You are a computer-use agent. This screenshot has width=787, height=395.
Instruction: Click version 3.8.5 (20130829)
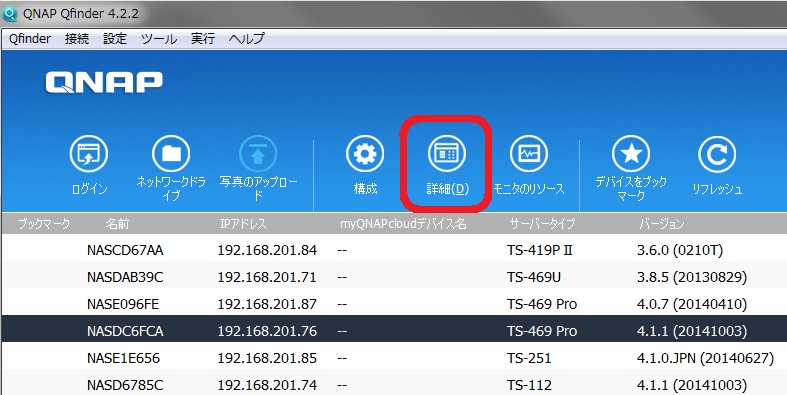[692, 277]
